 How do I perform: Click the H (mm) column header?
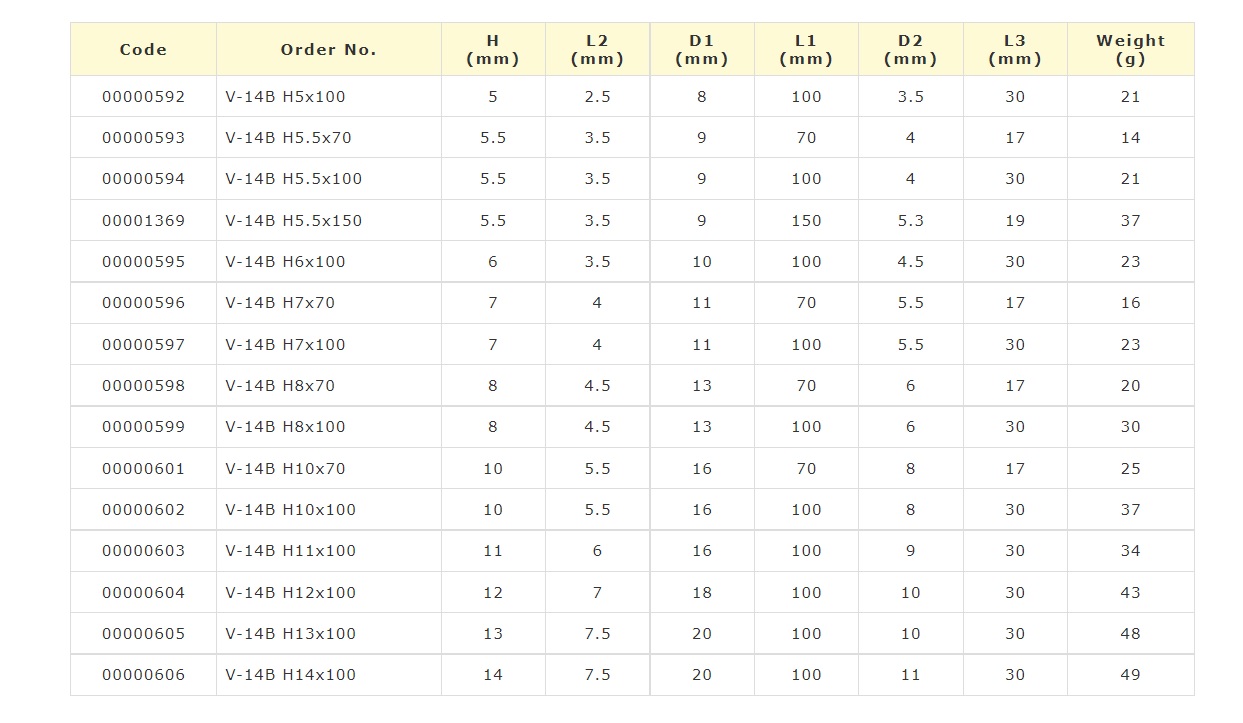493,50
